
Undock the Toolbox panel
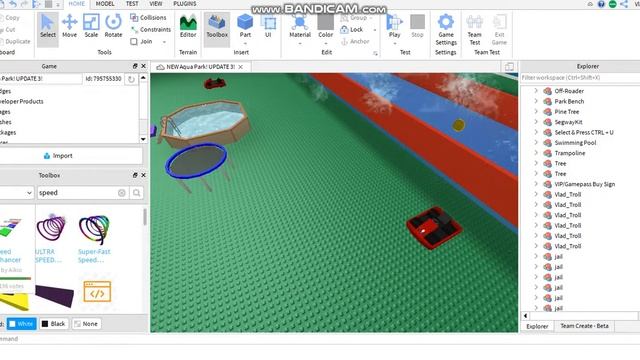click(x=135, y=175)
